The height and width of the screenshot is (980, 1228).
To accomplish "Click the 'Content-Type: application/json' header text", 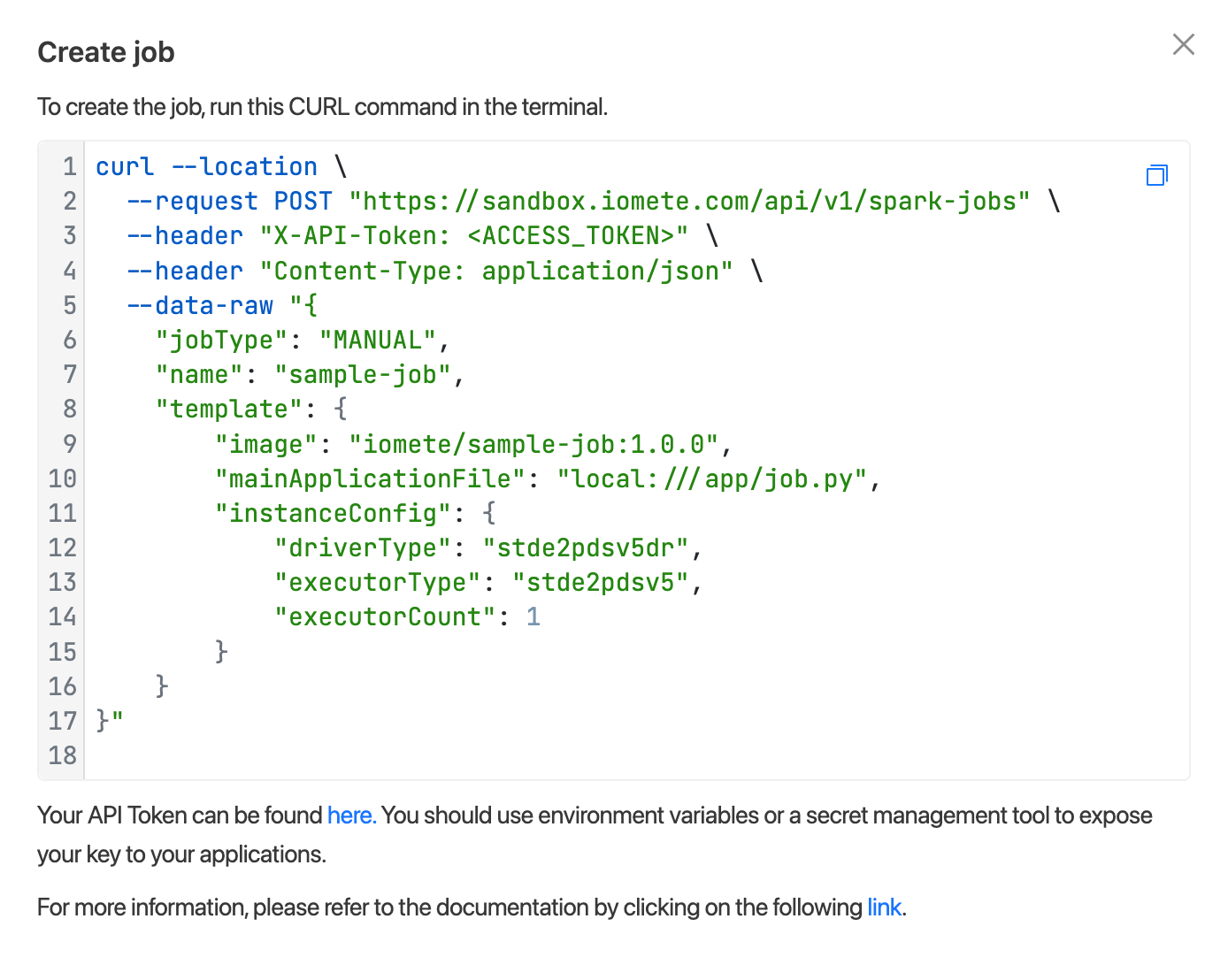I will click(496, 271).
